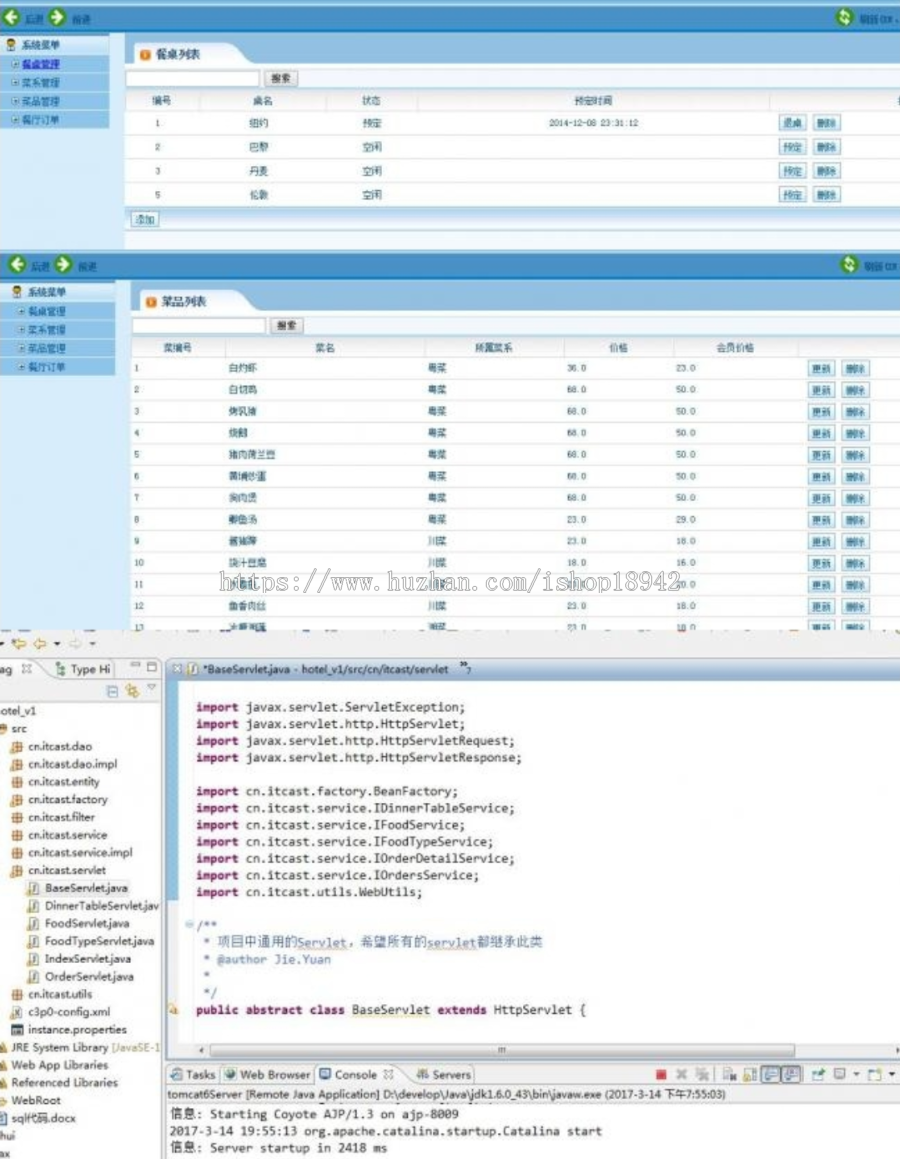Click the 添加 button below the table list
Viewport: 900px width, 1159px height.
(142, 218)
